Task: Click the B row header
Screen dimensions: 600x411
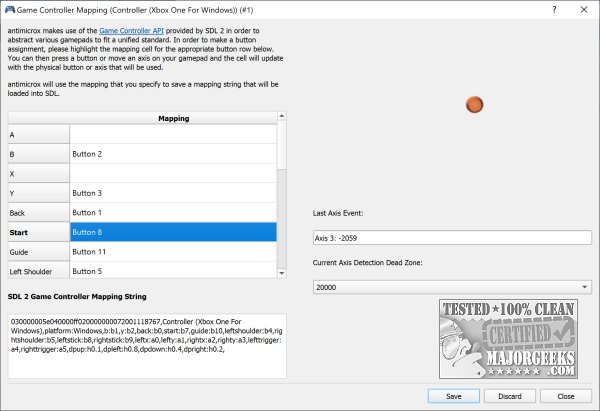Action: [39, 154]
